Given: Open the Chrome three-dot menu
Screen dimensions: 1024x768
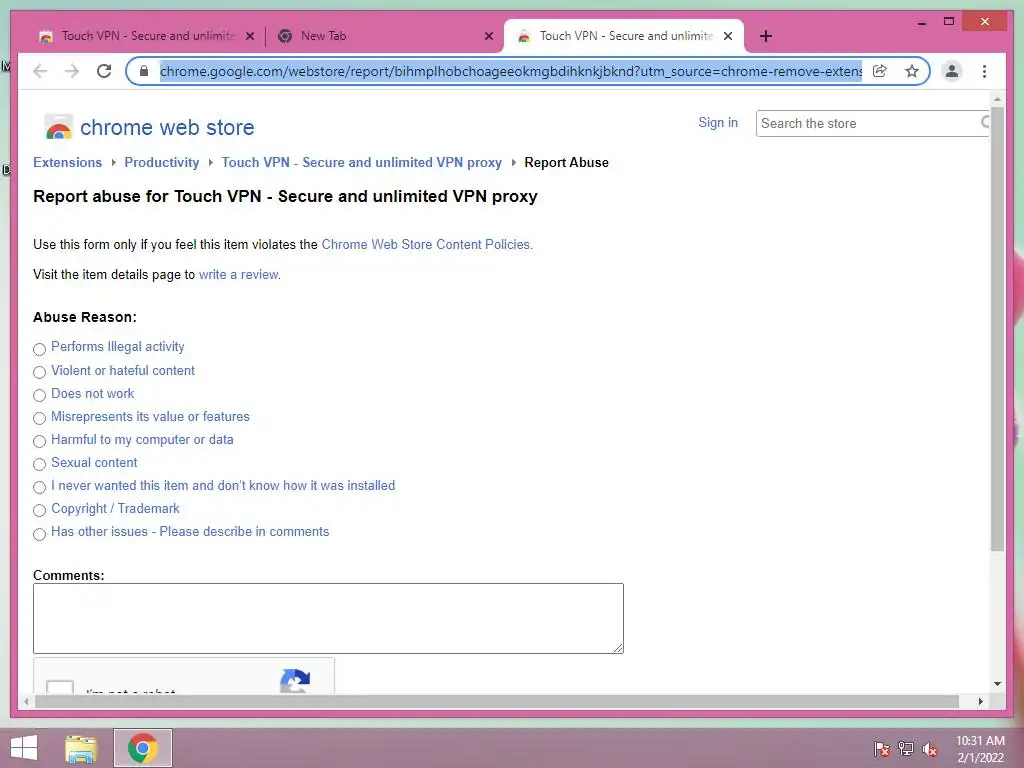Looking at the screenshot, I should (984, 71).
